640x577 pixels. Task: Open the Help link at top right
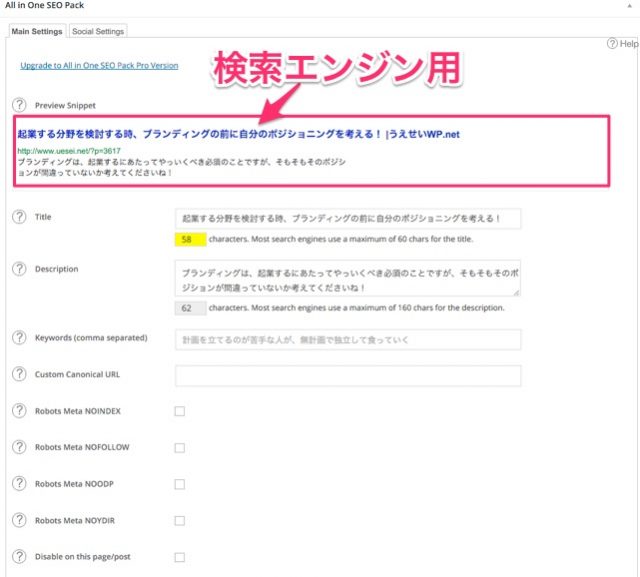pyautogui.click(x=623, y=43)
